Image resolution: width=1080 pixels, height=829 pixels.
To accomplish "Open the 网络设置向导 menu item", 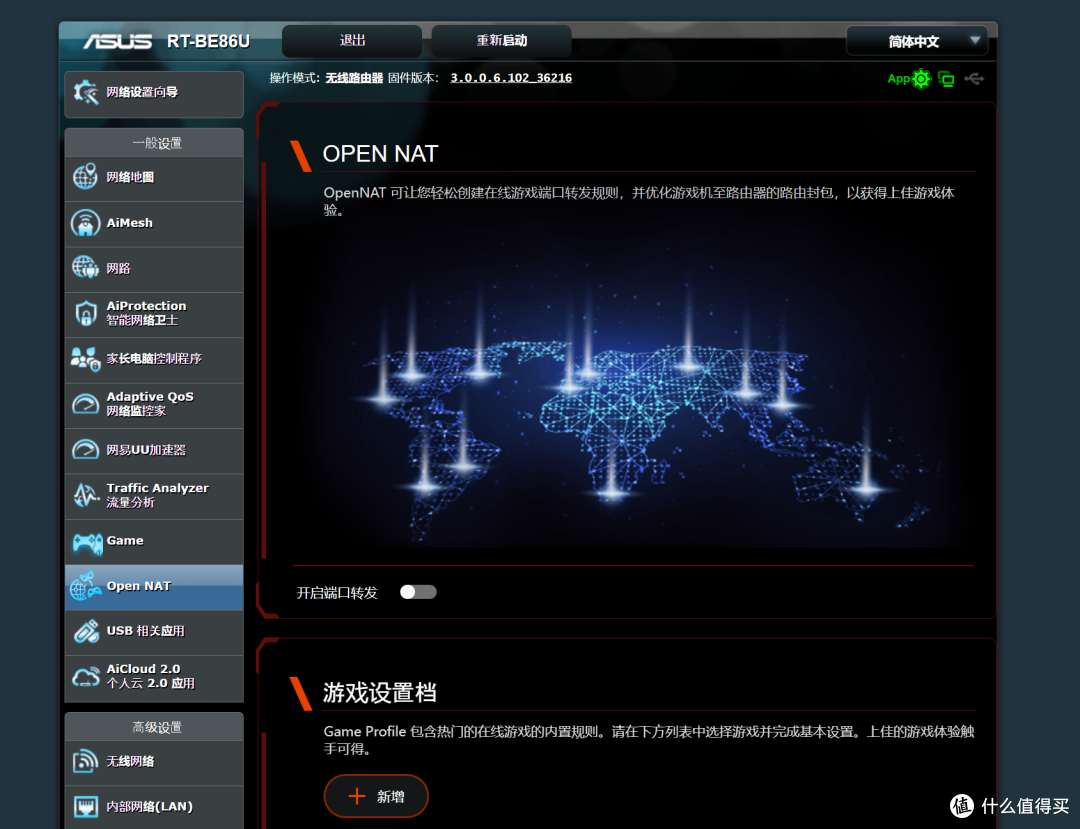I will (x=154, y=94).
